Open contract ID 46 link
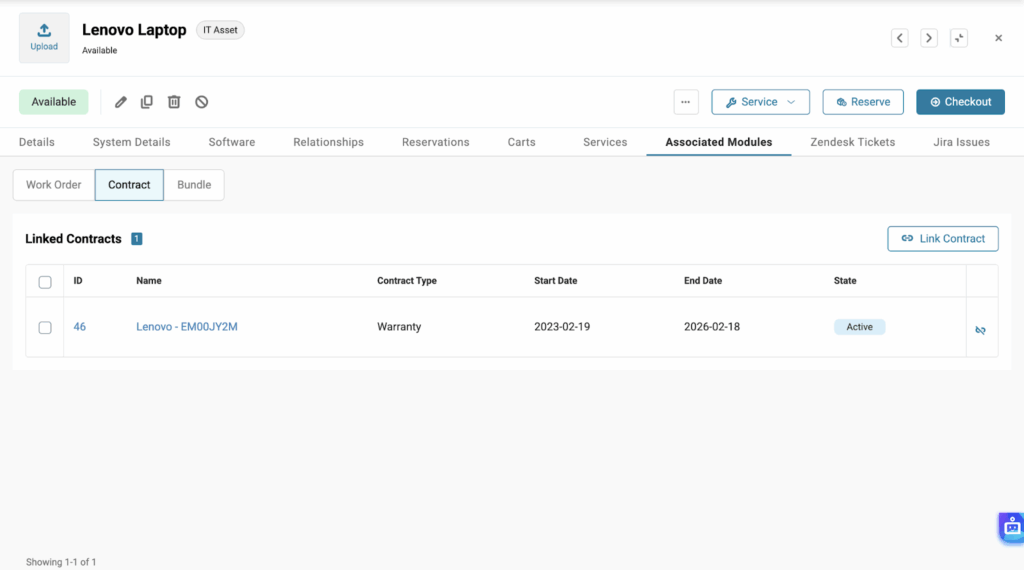The image size is (1024, 570). click(80, 326)
